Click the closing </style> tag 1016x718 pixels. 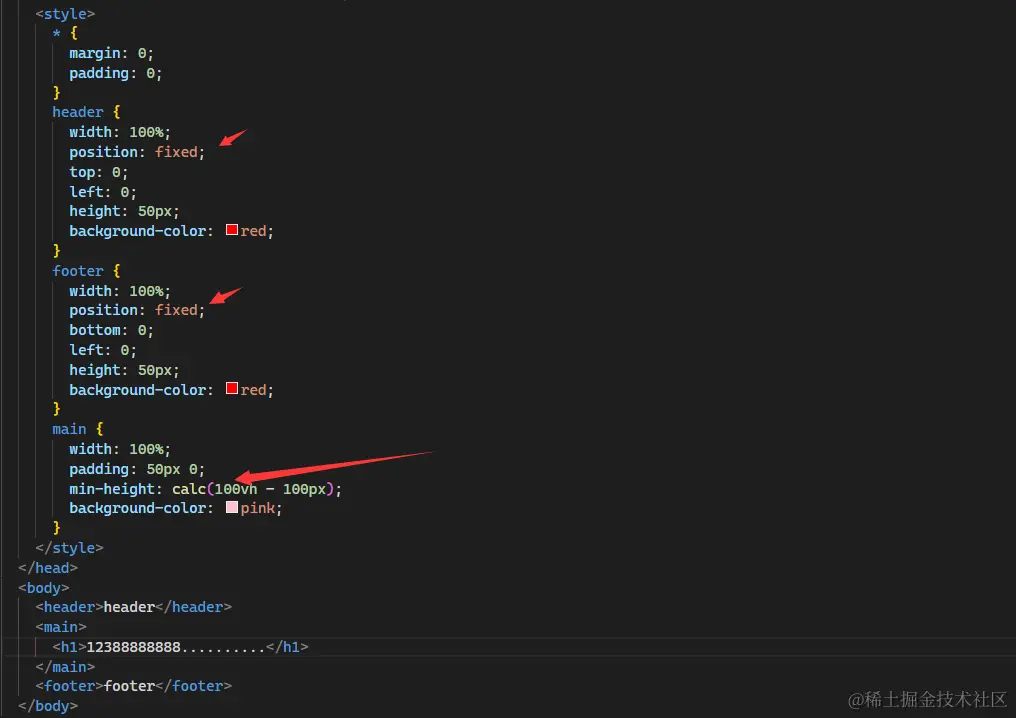click(69, 548)
